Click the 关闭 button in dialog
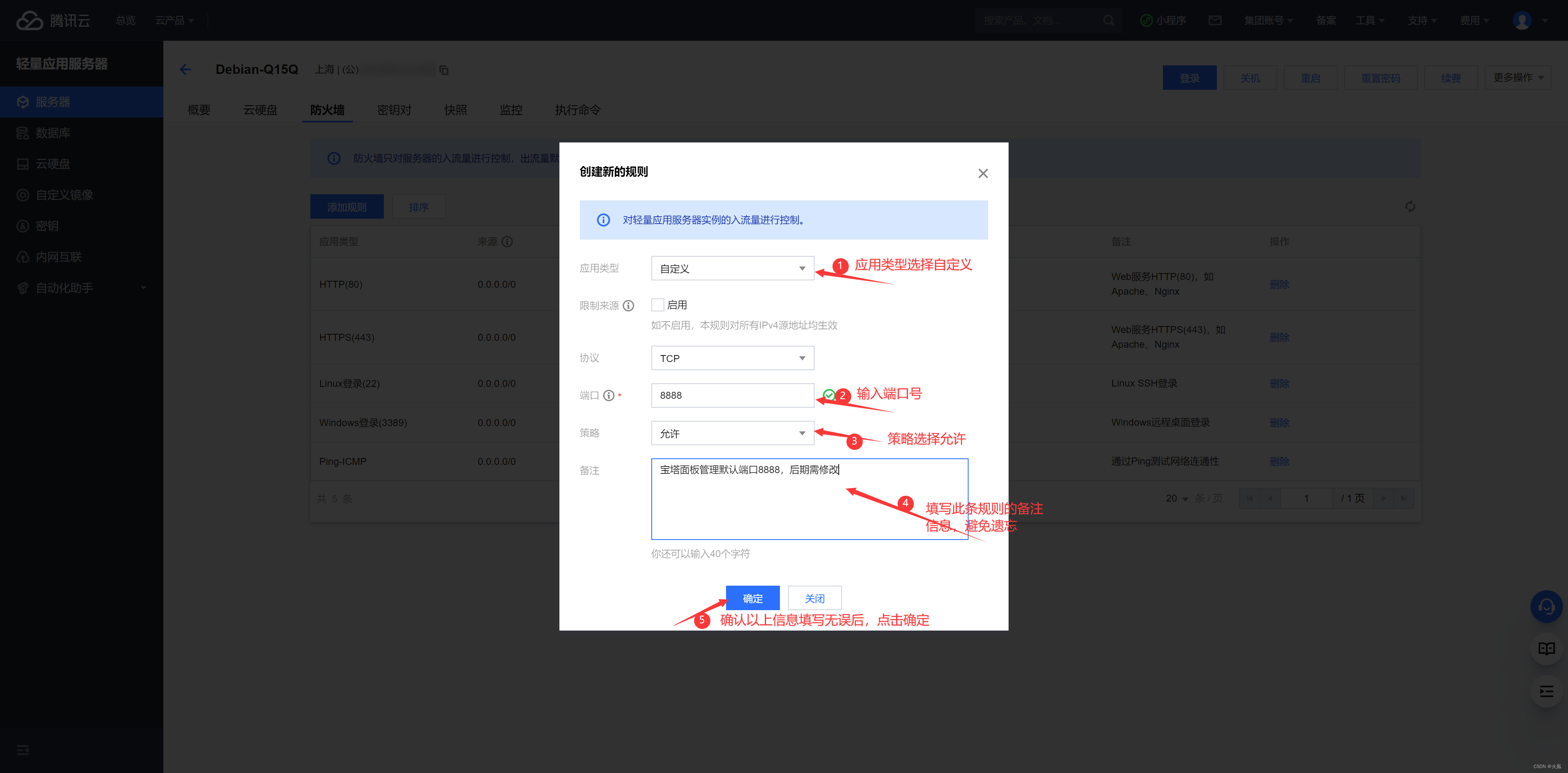Image resolution: width=1568 pixels, height=773 pixels. (815, 598)
